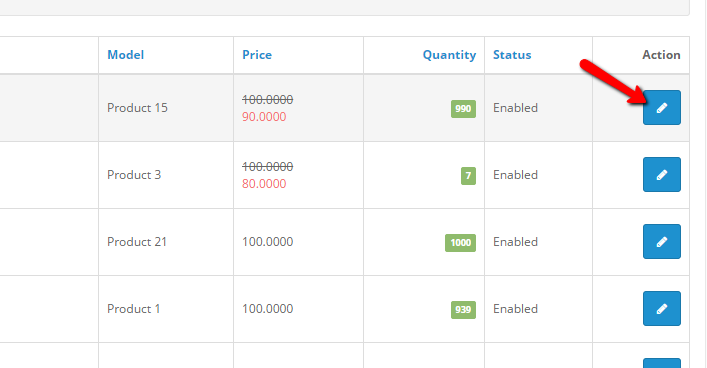The image size is (707, 368).
Task: Click the Action column header
Action: [x=661, y=55]
